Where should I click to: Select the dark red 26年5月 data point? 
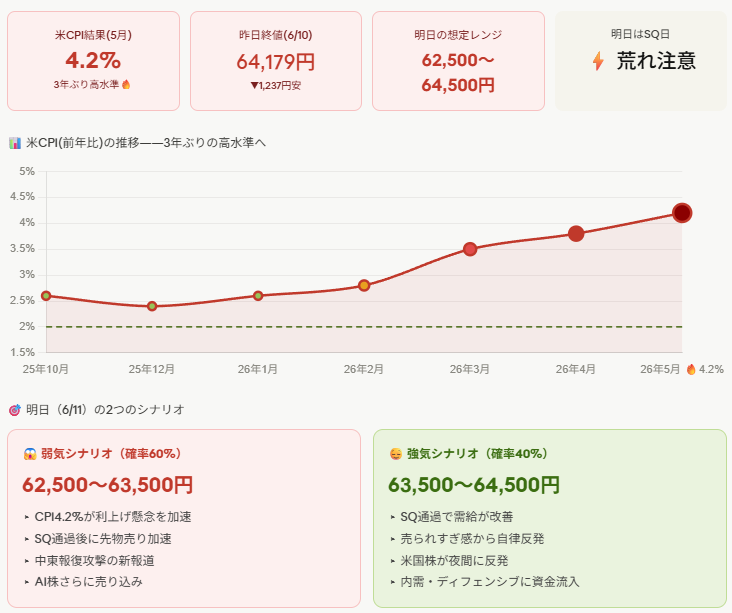[x=682, y=213]
